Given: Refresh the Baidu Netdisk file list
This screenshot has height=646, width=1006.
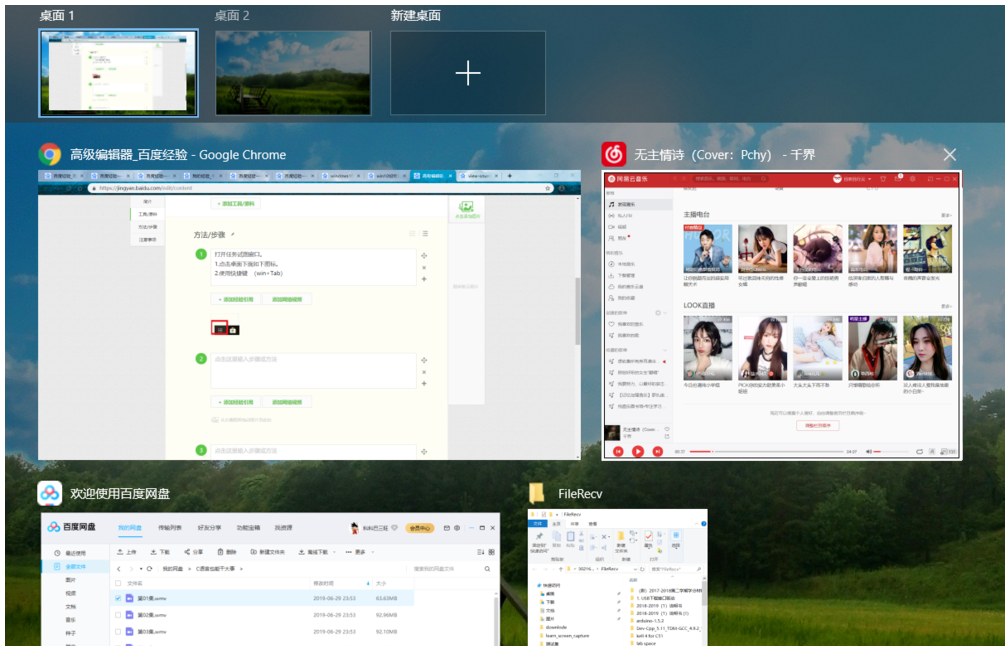Looking at the screenshot, I should point(149,569).
